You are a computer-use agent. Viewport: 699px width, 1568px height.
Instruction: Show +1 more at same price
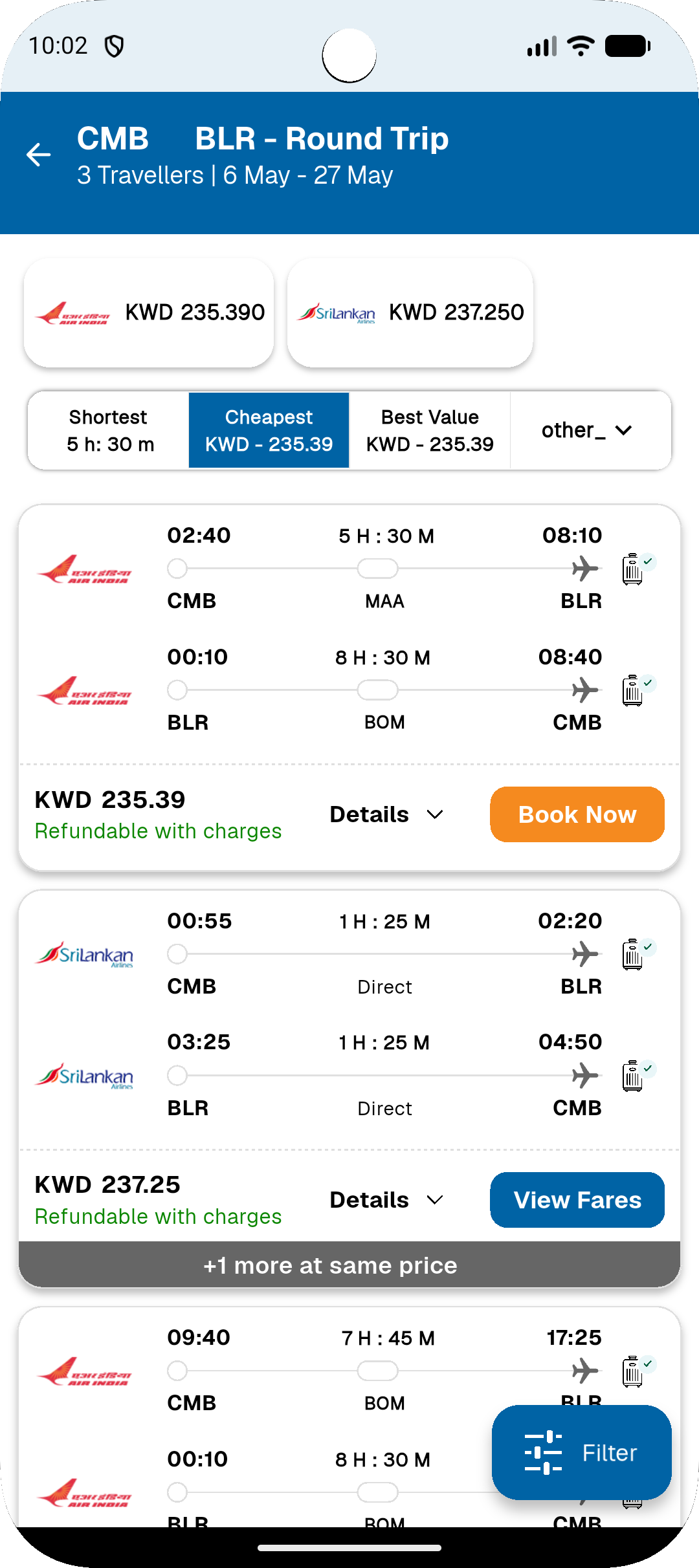click(x=349, y=1265)
